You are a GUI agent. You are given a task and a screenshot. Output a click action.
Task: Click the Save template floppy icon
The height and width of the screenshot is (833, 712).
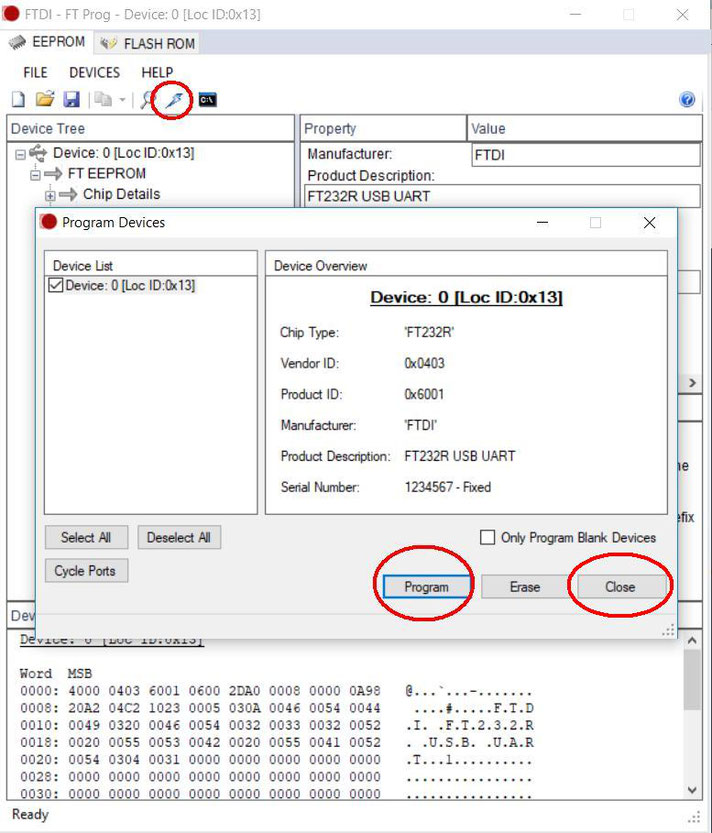tap(71, 99)
